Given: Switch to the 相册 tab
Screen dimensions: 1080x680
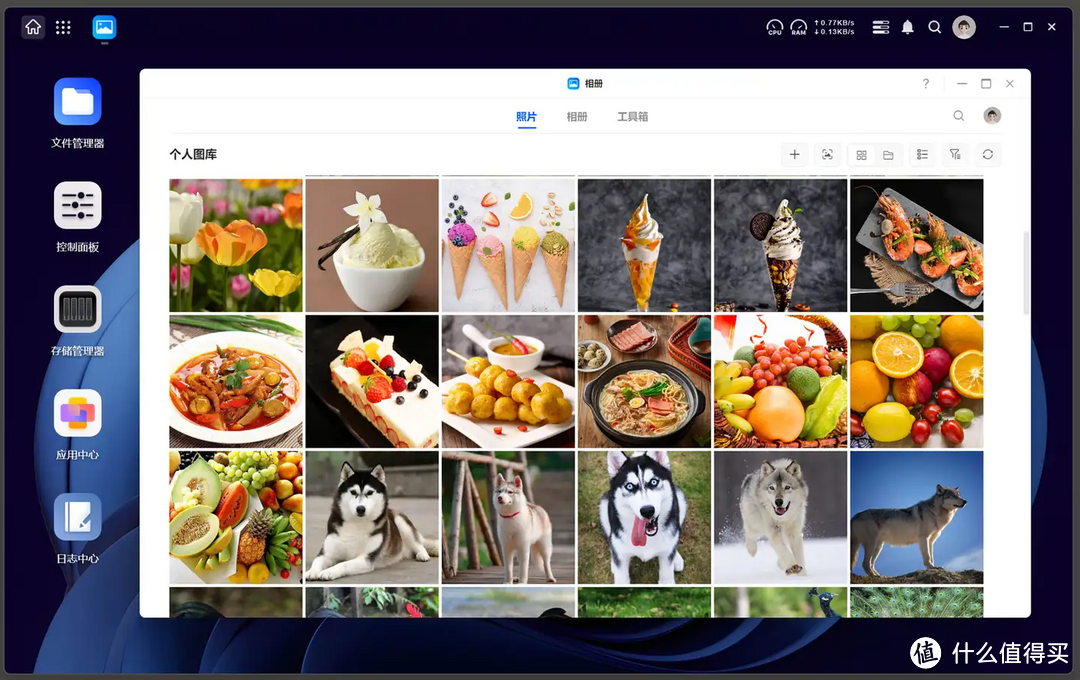Looking at the screenshot, I should tap(577, 117).
